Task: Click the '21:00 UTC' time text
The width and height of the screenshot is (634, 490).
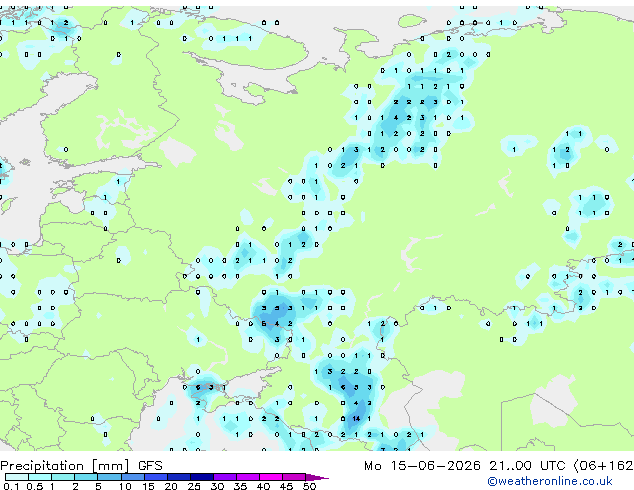Action: pos(527,466)
